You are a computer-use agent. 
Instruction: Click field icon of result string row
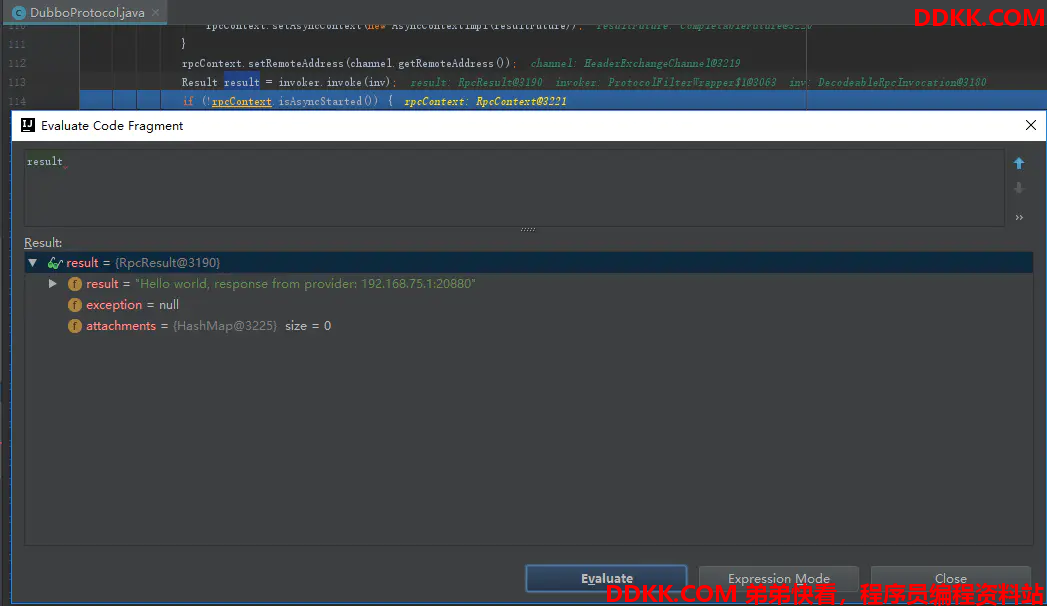[x=75, y=284]
